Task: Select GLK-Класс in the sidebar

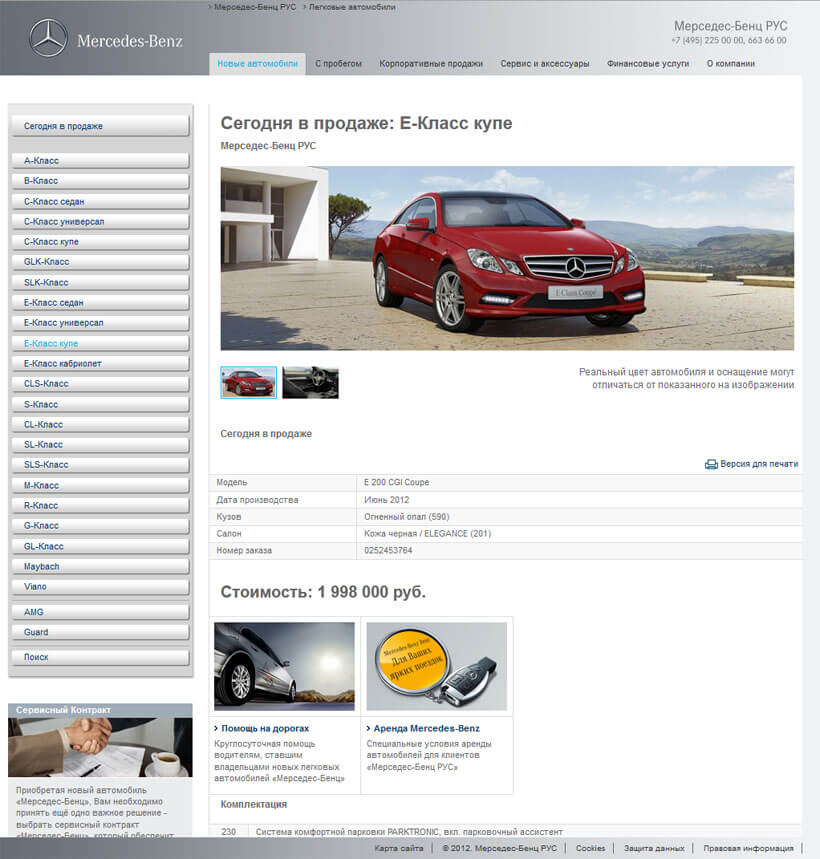Action: coord(100,262)
